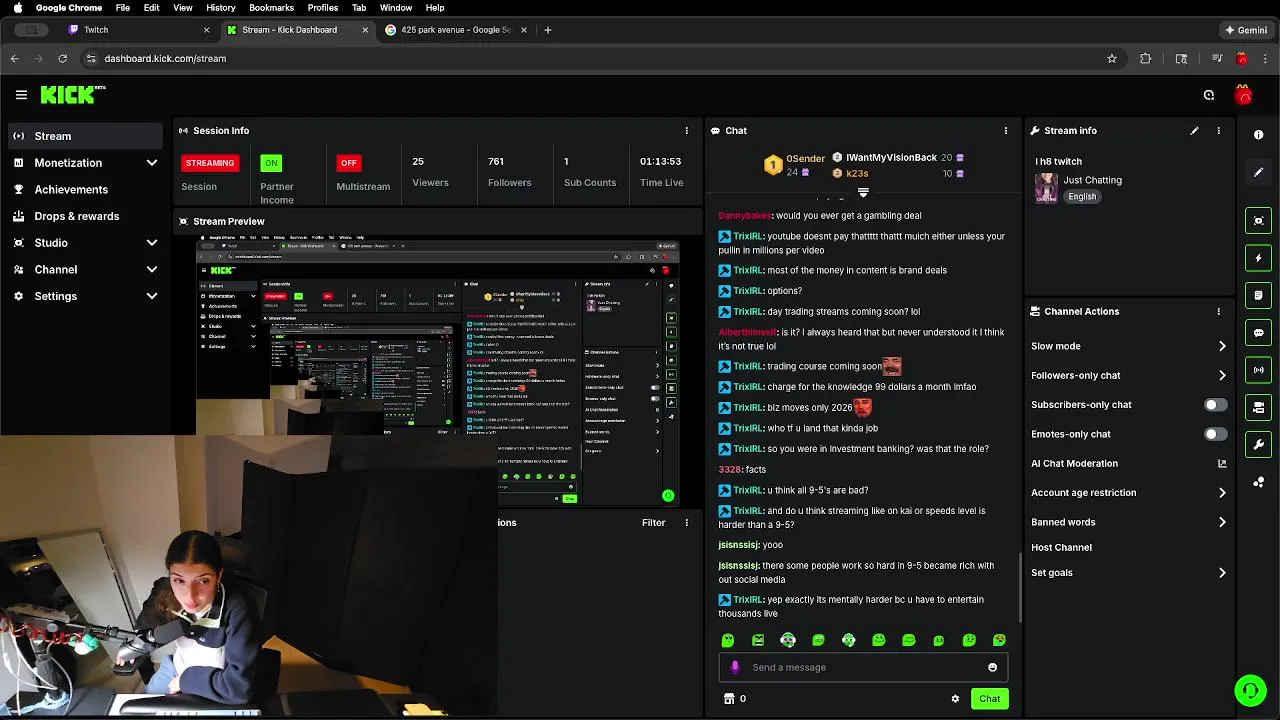Screen dimensions: 1280x720
Task: Click the Kick logo
Action: point(72,95)
